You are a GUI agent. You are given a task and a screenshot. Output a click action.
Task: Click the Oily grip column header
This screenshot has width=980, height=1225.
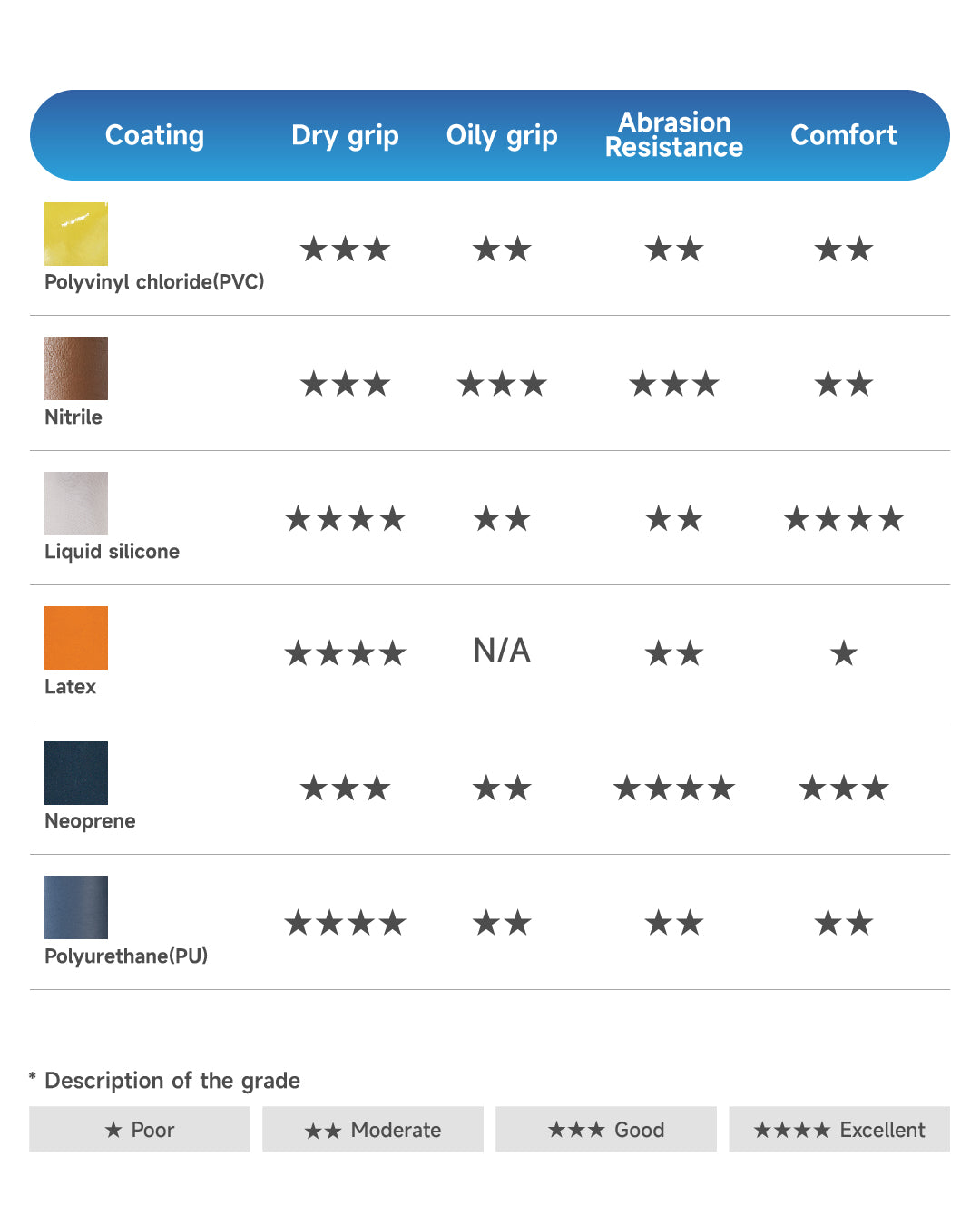(x=502, y=136)
